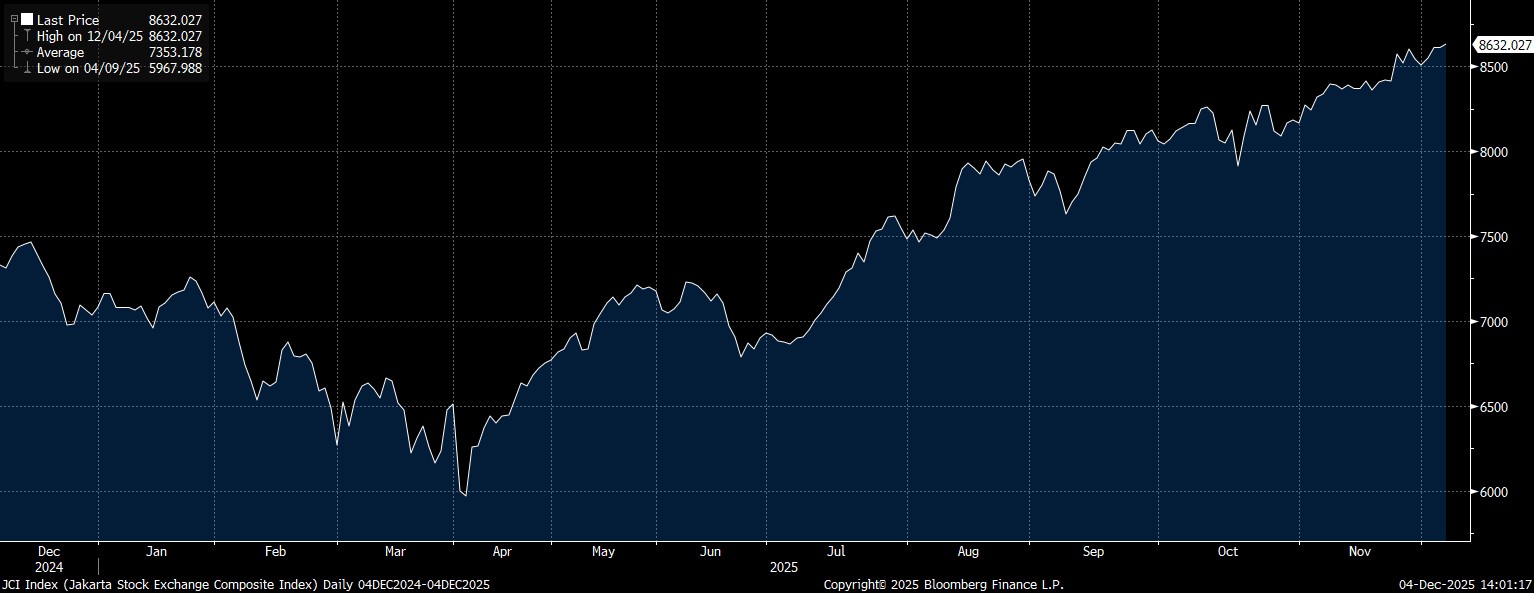Click the JCI Index chart title text
Image resolution: width=1534 pixels, height=593 pixels.
[x=246, y=584]
